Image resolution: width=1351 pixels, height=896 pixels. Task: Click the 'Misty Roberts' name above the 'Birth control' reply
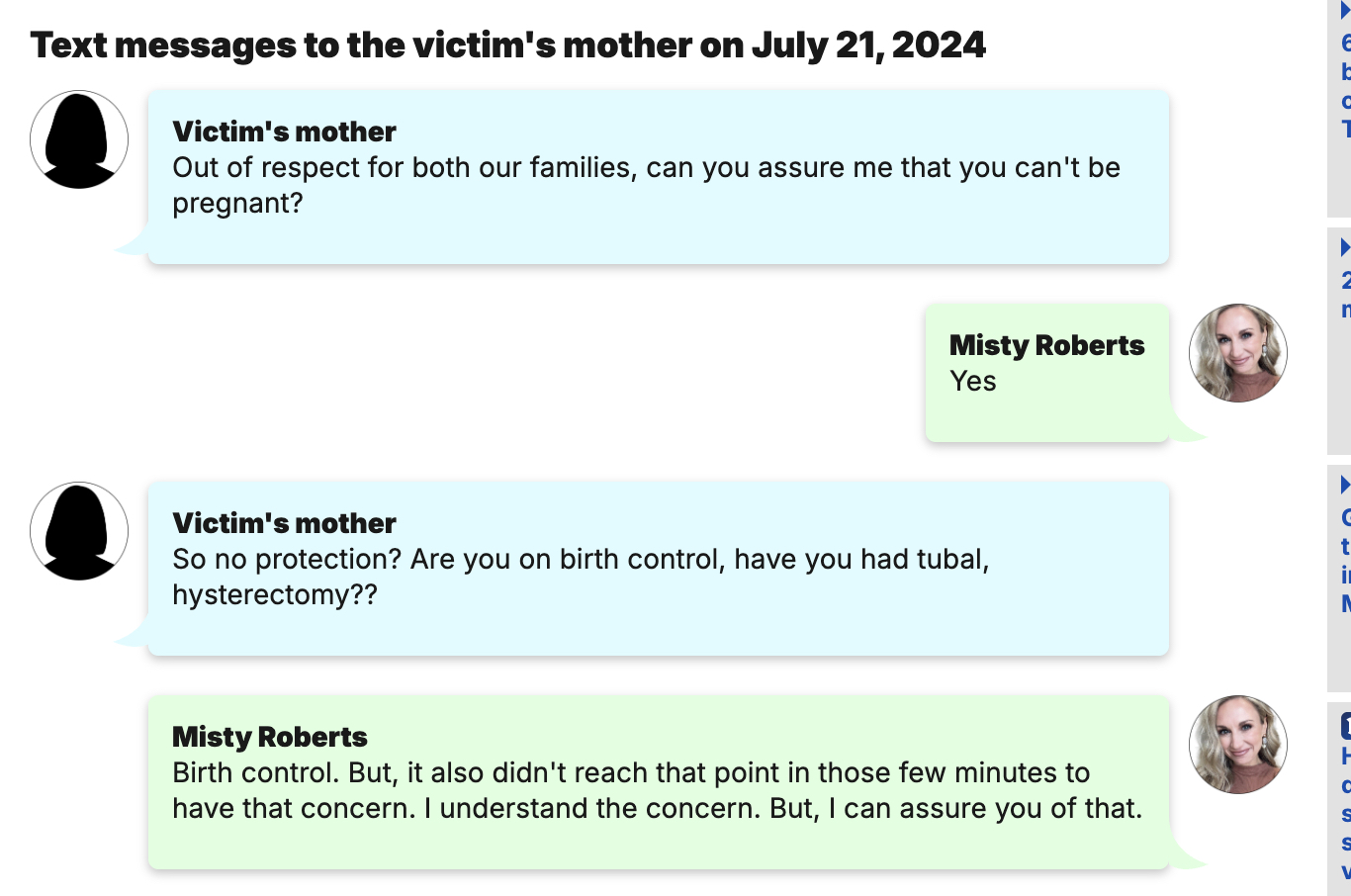pyautogui.click(x=269, y=737)
